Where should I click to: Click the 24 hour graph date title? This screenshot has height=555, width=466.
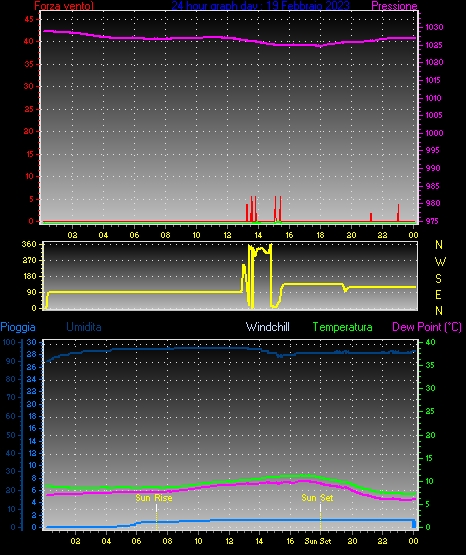pyautogui.click(x=260, y=5)
